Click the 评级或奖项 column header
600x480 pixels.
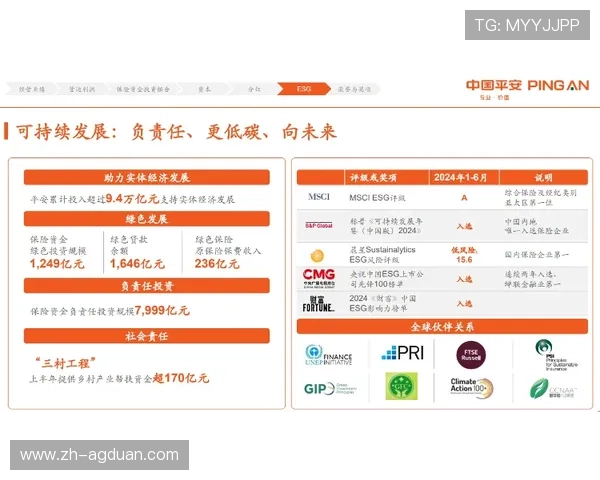pyautogui.click(x=386, y=177)
